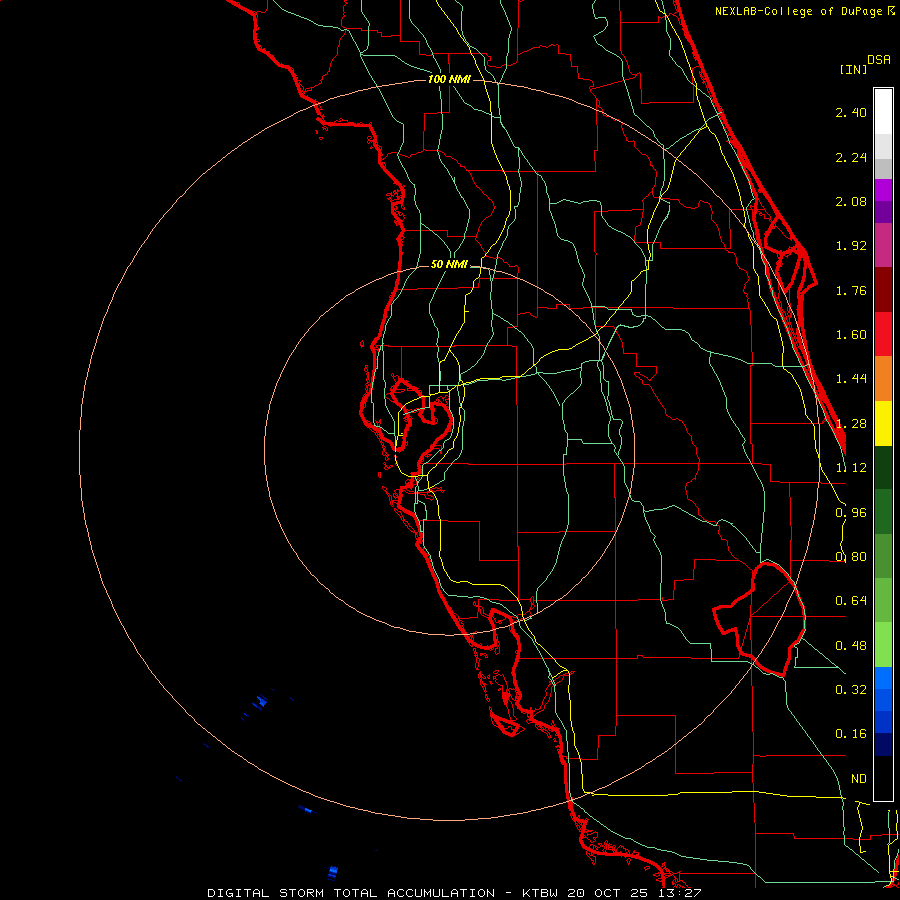Screen dimensions: 900x900
Task: Click the 0.48 legend value
Action: coord(851,646)
